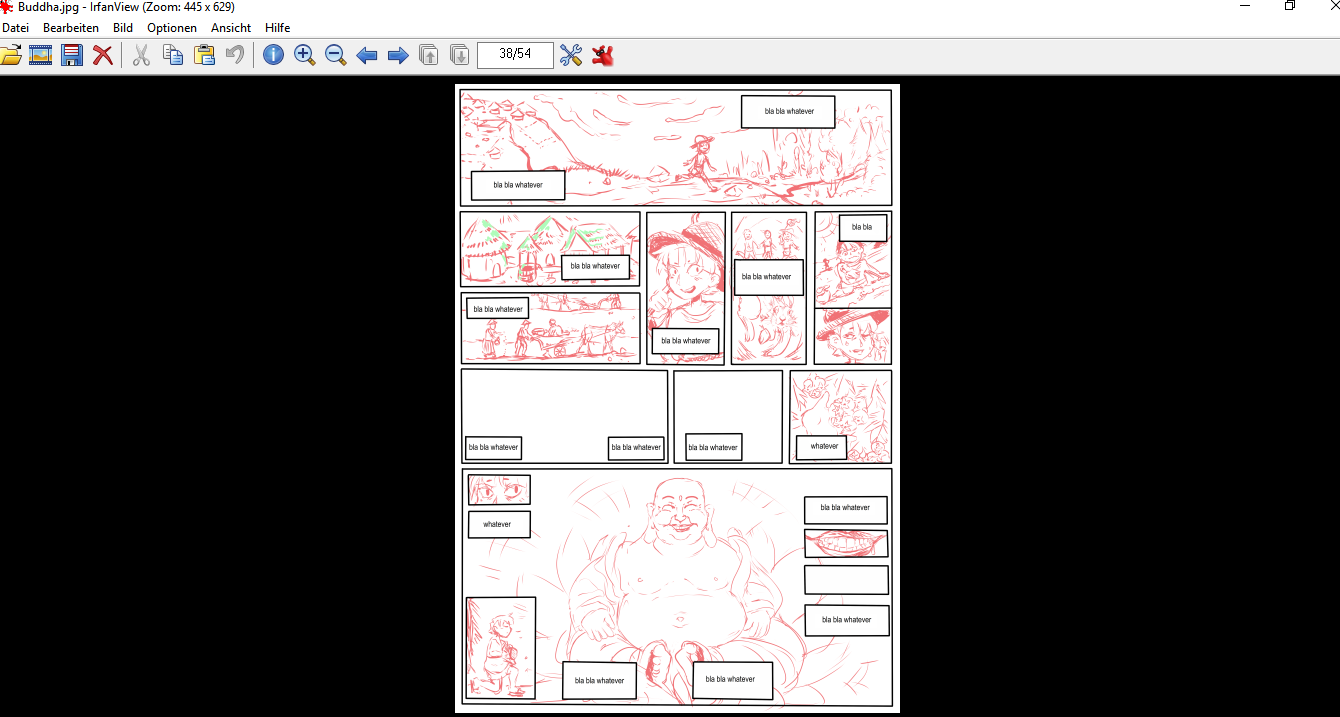The width and height of the screenshot is (1340, 717).
Task: Click the red IrfanView About icon
Action: pyautogui.click(x=602, y=55)
